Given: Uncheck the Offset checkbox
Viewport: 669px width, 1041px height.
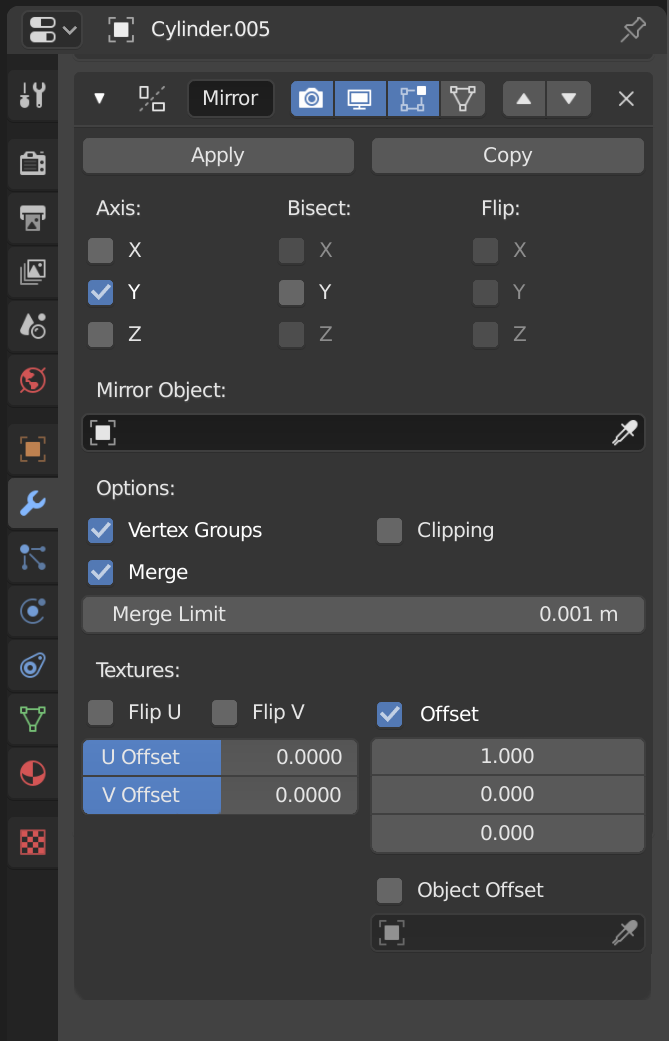Looking at the screenshot, I should click(390, 714).
